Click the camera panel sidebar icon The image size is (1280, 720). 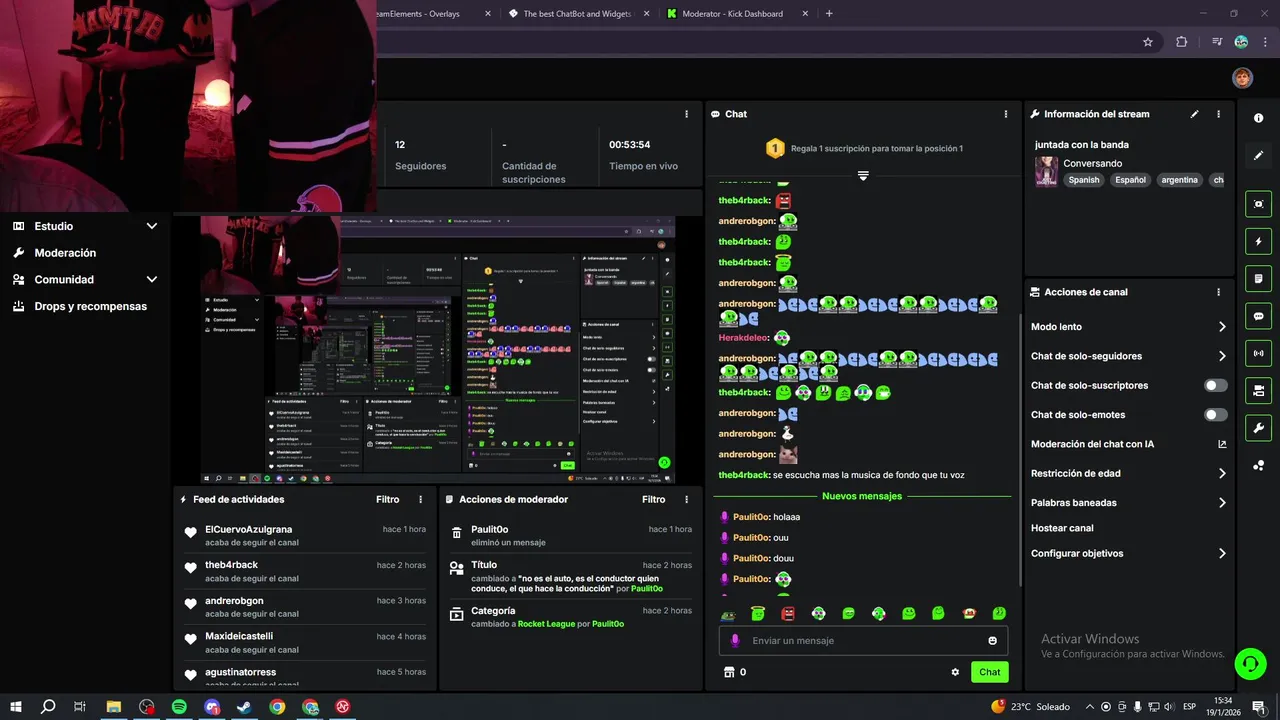click(x=1258, y=390)
